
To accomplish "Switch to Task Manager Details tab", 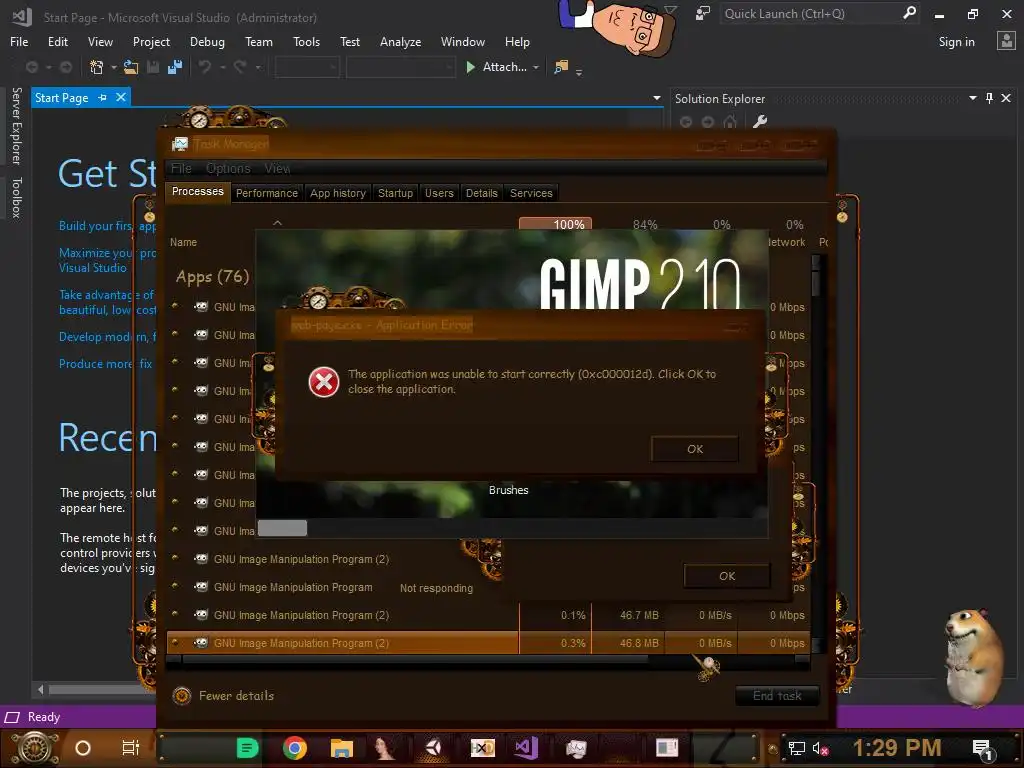I will tap(481, 193).
